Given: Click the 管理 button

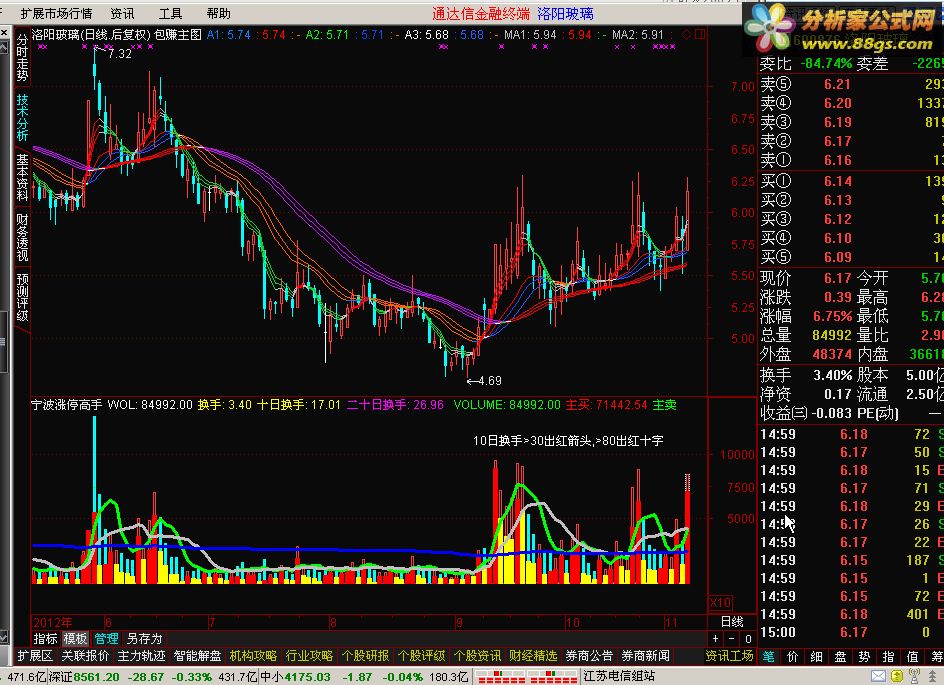Looking at the screenshot, I should click(107, 639).
